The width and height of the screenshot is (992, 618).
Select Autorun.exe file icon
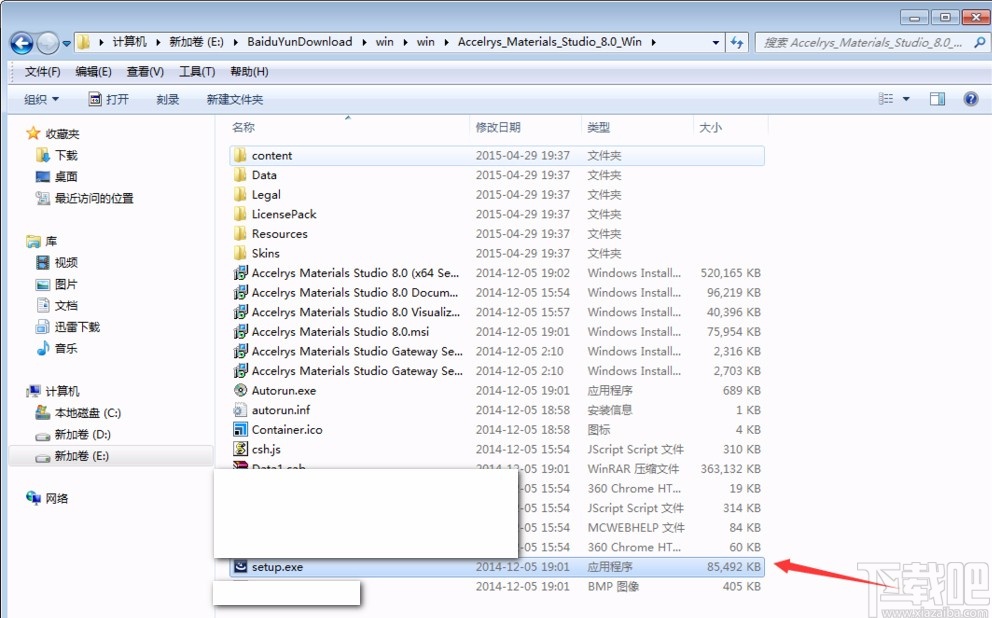[240, 391]
